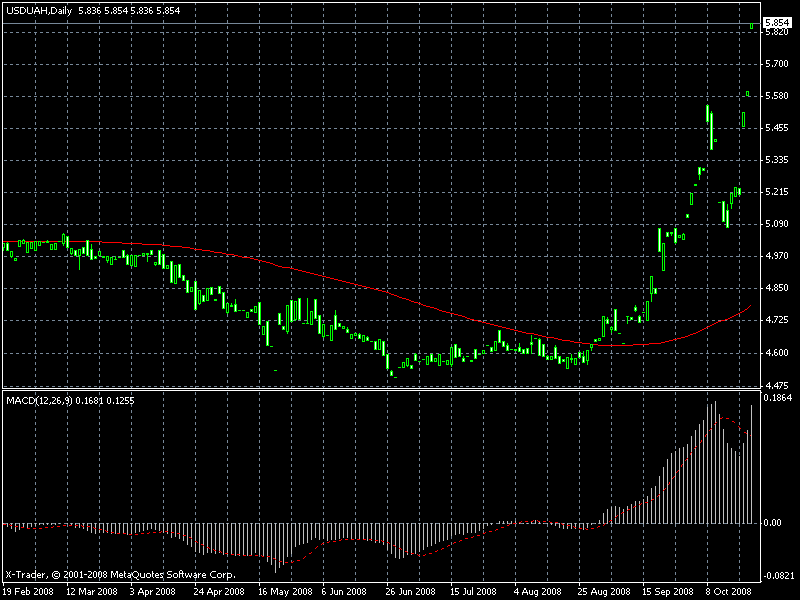Click the 25 Aug 2008 date label
This screenshot has width=800, height=600.
pyautogui.click(x=604, y=592)
